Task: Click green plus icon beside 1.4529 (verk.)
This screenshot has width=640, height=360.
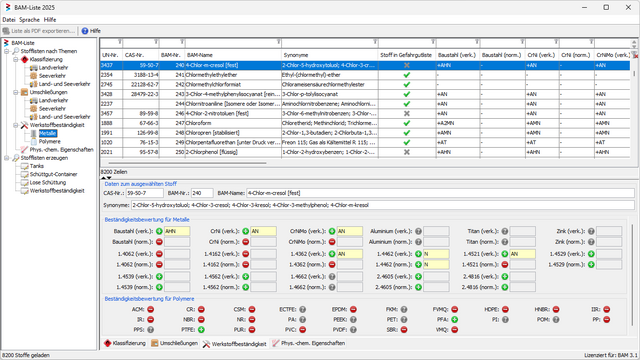Action: [591, 254]
